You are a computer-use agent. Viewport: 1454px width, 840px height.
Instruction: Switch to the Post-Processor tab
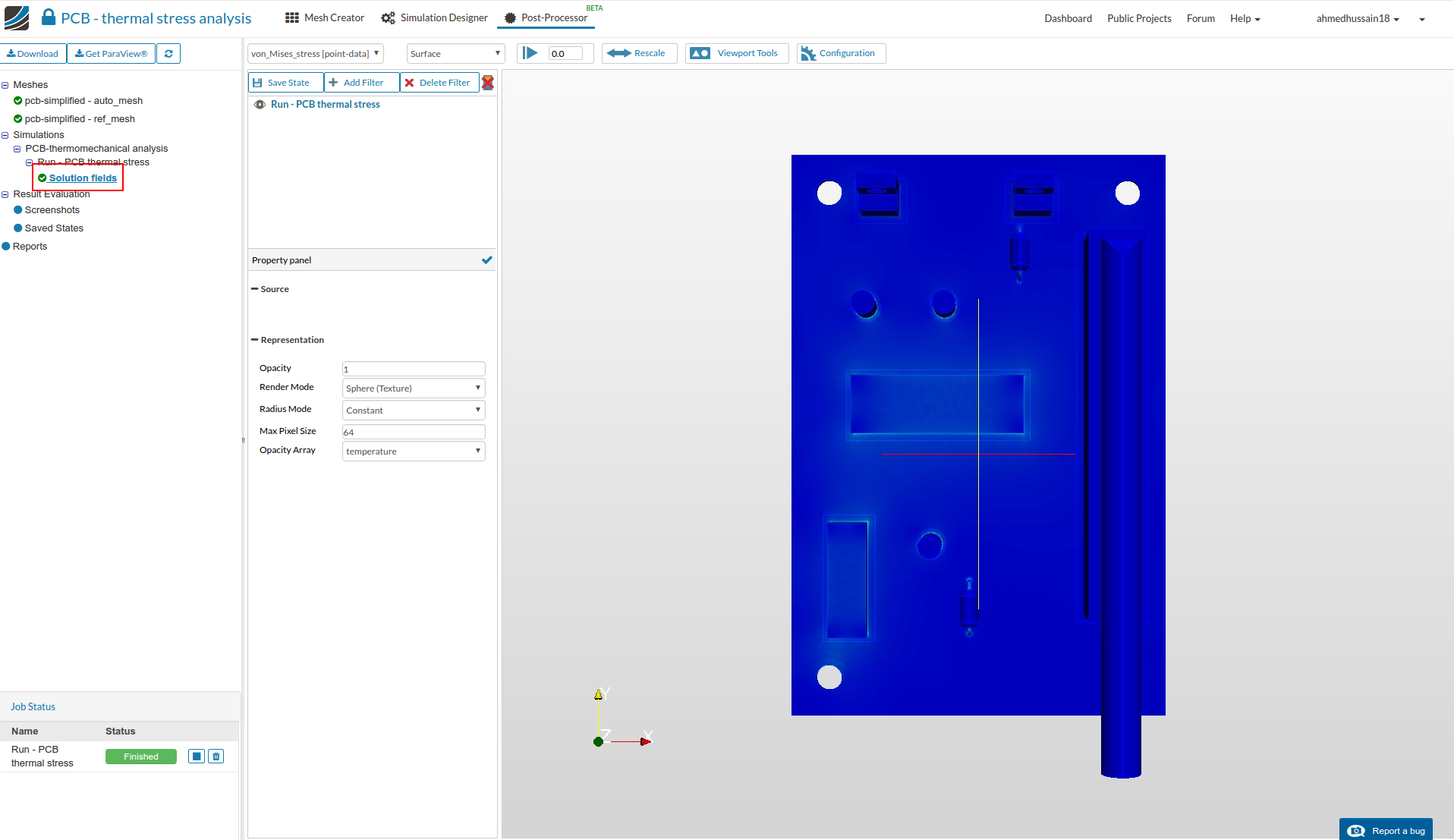pos(546,17)
